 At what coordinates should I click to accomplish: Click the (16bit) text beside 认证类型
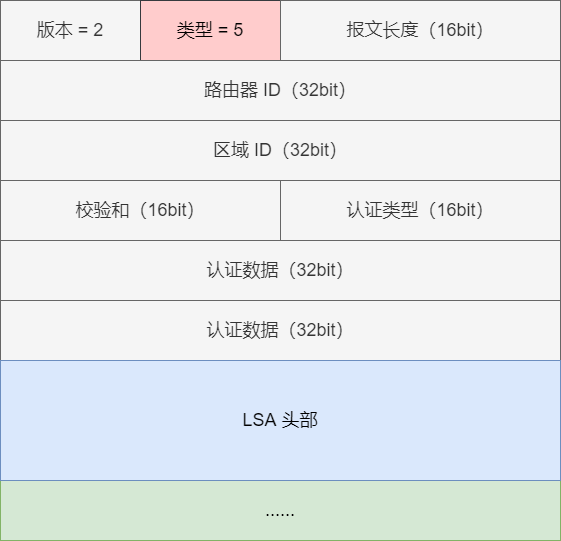(x=456, y=210)
